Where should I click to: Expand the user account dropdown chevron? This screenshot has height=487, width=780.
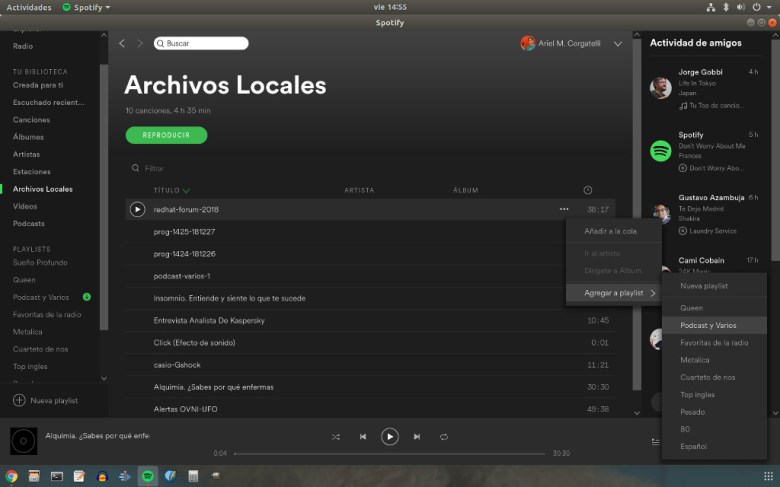pos(618,44)
